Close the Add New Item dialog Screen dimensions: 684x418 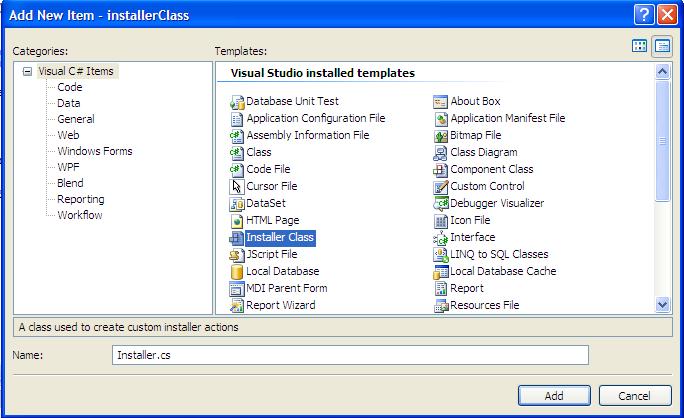click(x=667, y=15)
